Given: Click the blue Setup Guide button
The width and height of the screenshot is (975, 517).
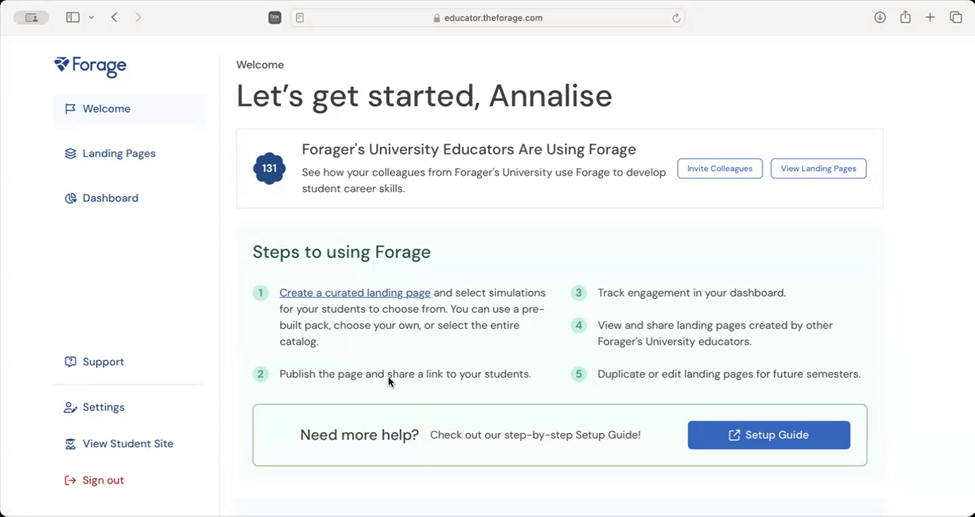Looking at the screenshot, I should (x=769, y=435).
